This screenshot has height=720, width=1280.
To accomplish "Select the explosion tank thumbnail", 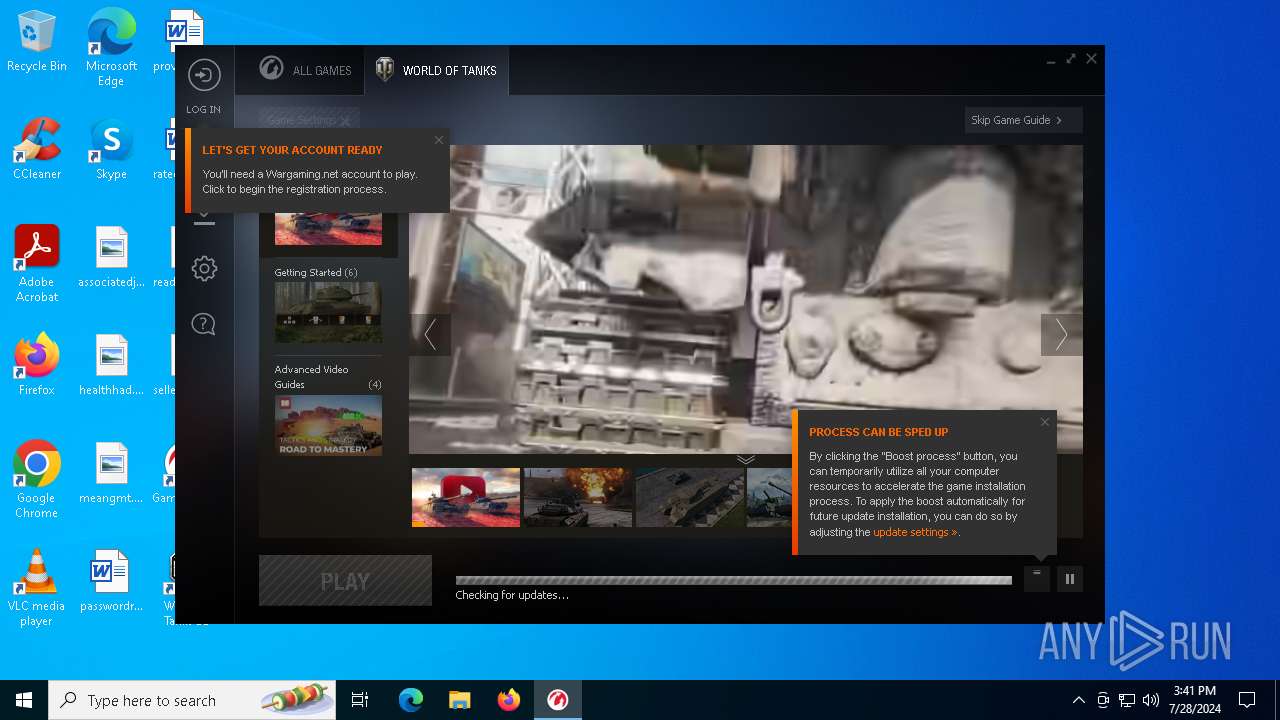I will click(x=578, y=497).
